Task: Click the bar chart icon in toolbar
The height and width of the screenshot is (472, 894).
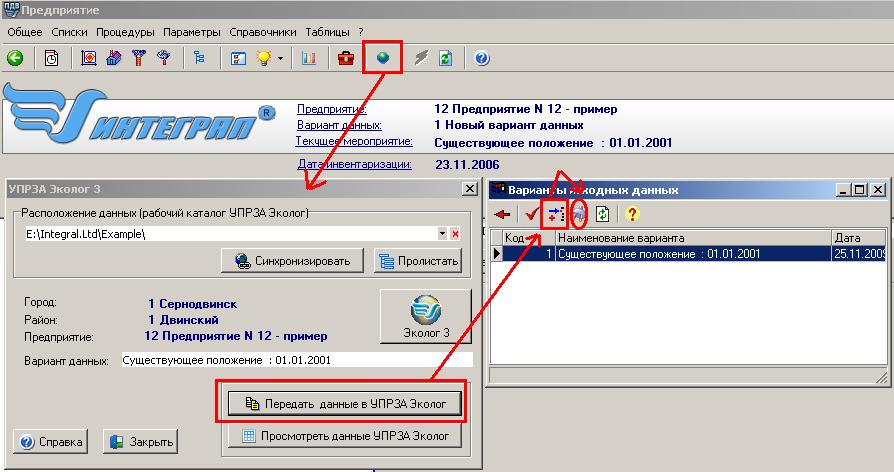Action: point(308,58)
